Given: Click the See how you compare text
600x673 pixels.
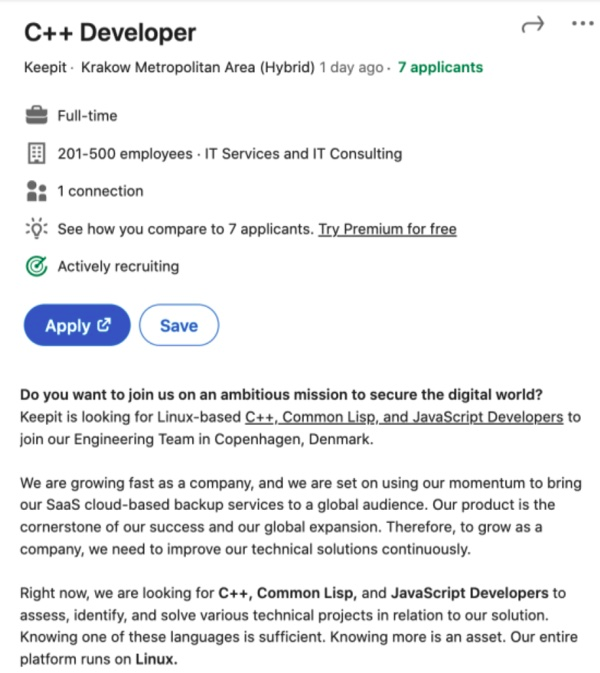Looking at the screenshot, I should (185, 229).
